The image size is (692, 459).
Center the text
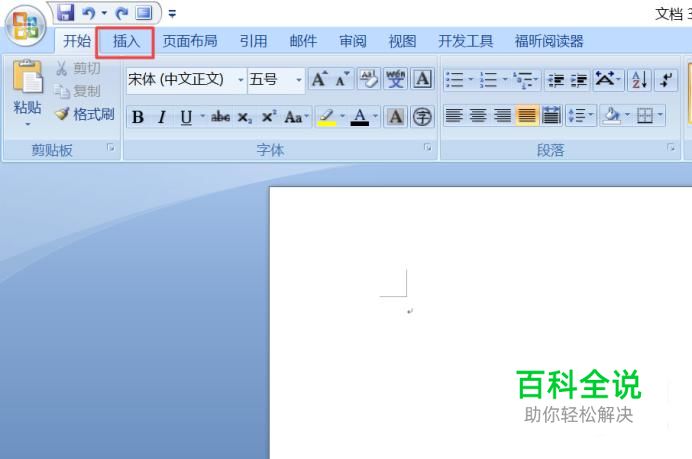click(x=478, y=116)
